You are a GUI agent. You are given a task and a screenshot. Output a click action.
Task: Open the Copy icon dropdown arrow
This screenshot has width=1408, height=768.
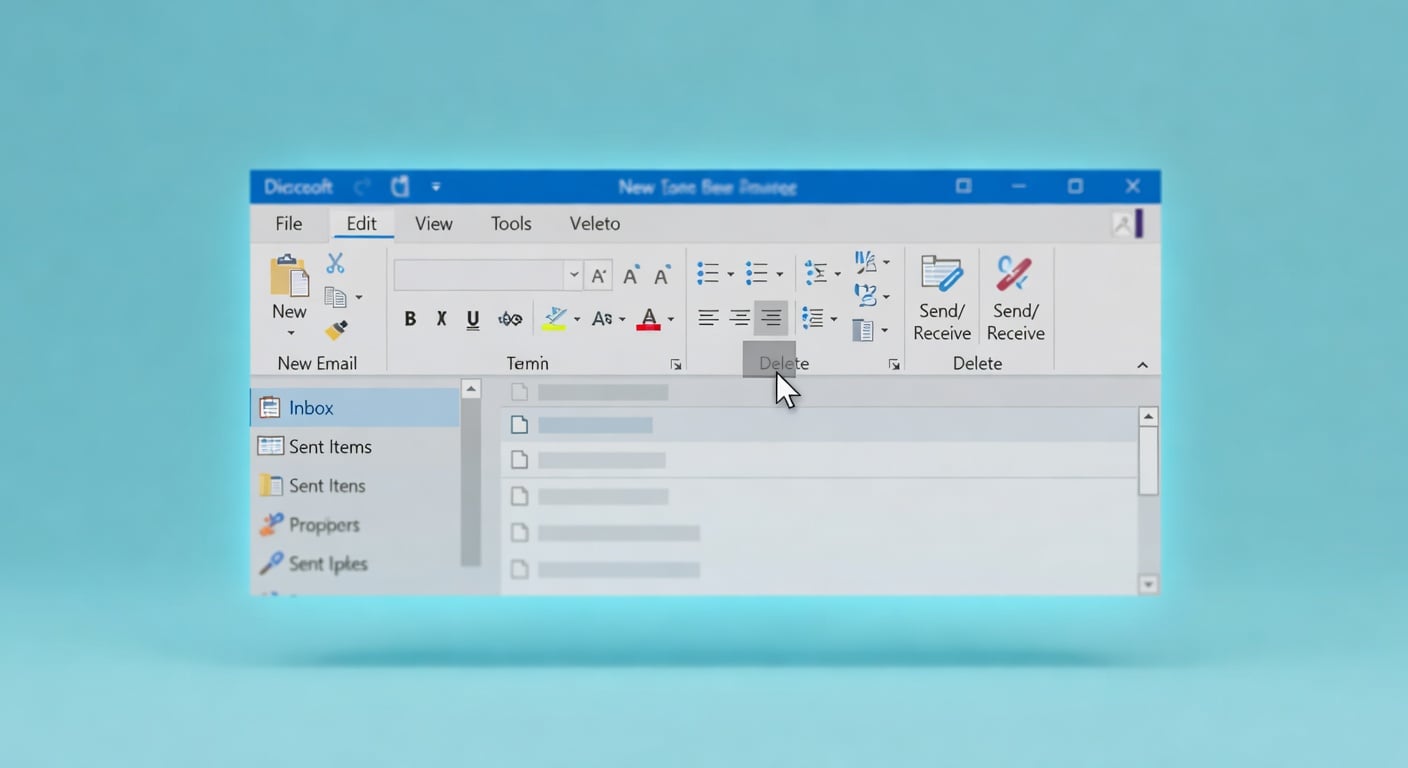tap(359, 298)
